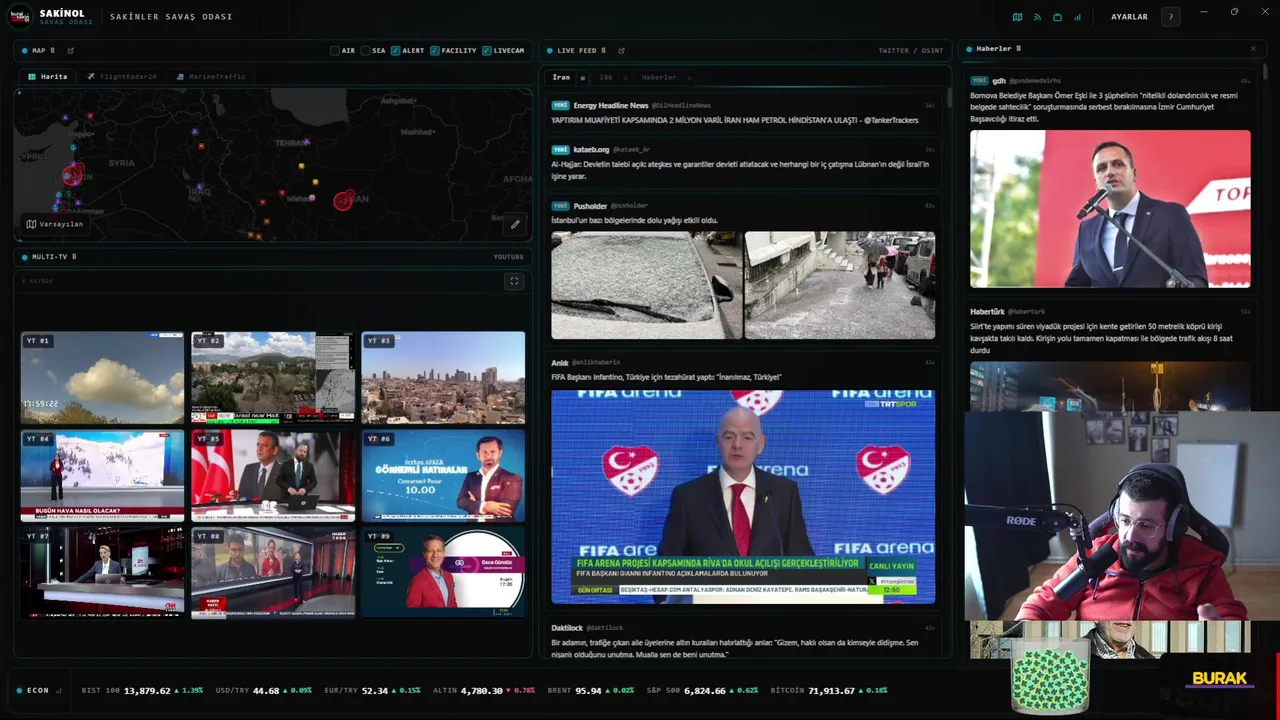Click the kataeb.org post source name

[x=591, y=149]
